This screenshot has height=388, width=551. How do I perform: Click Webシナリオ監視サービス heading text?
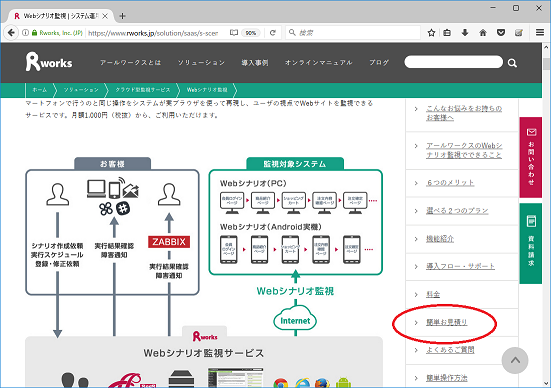click(x=203, y=353)
